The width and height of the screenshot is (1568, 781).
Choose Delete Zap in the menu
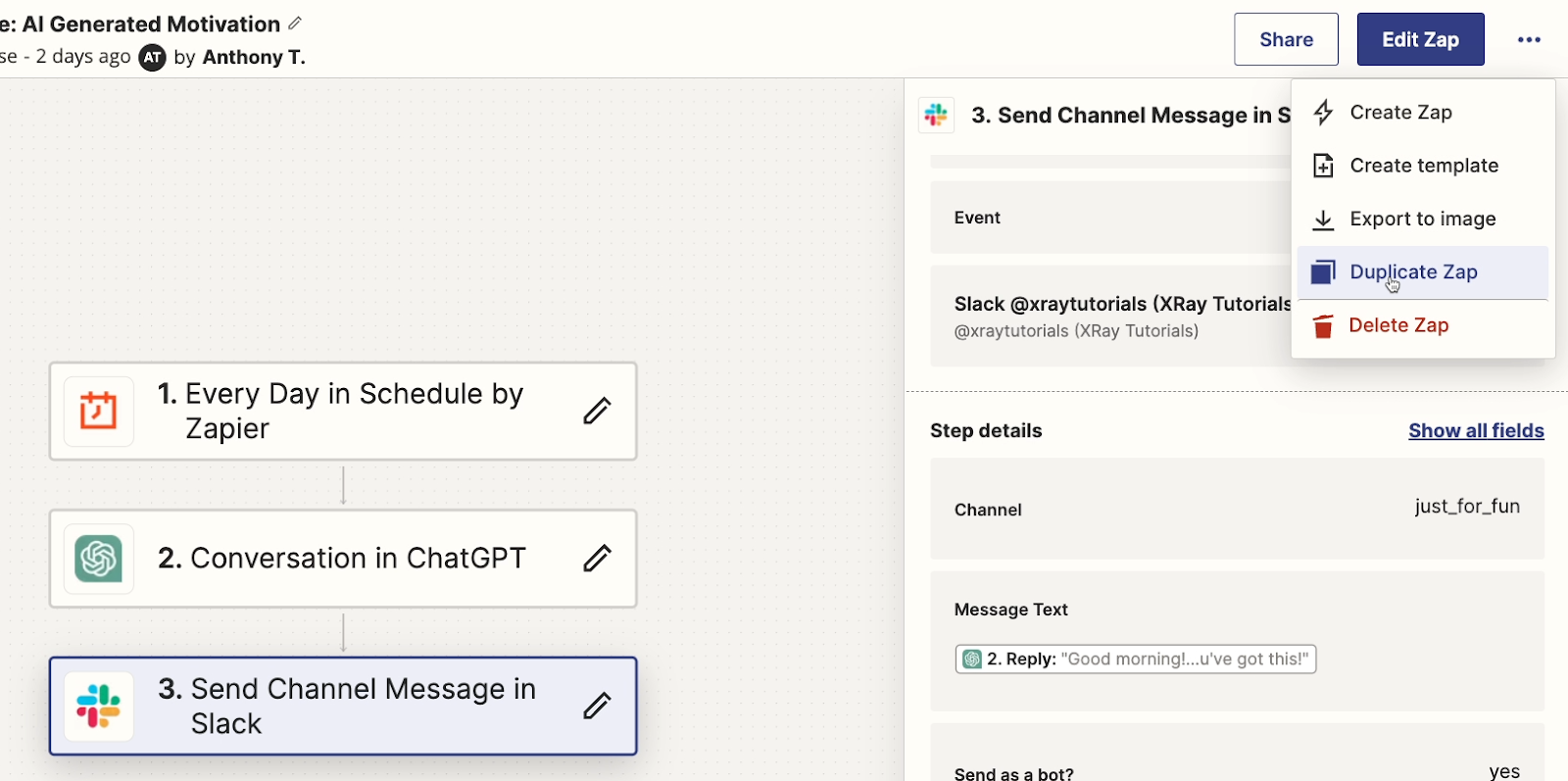(x=1422, y=325)
